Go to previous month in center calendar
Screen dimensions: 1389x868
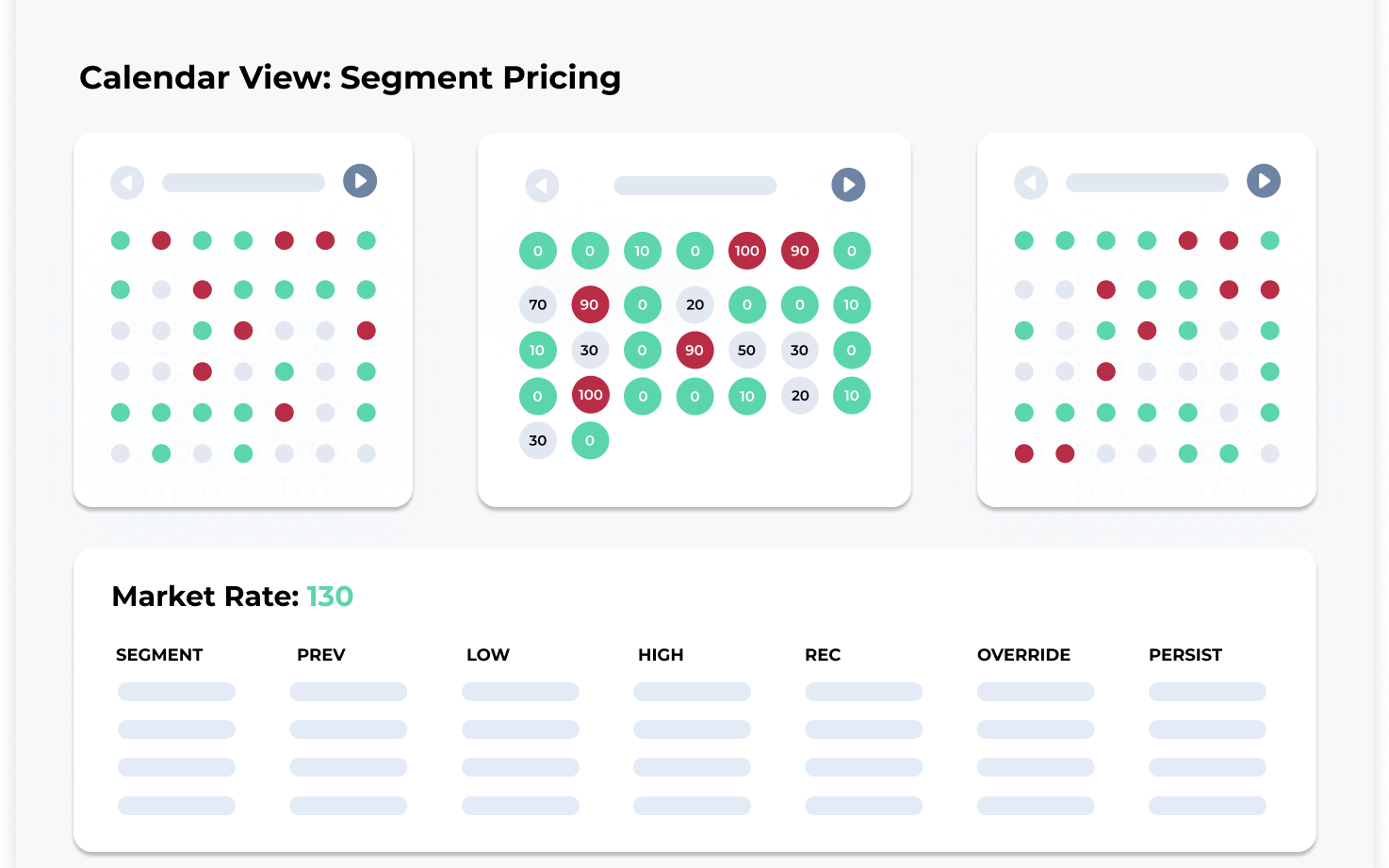542,186
